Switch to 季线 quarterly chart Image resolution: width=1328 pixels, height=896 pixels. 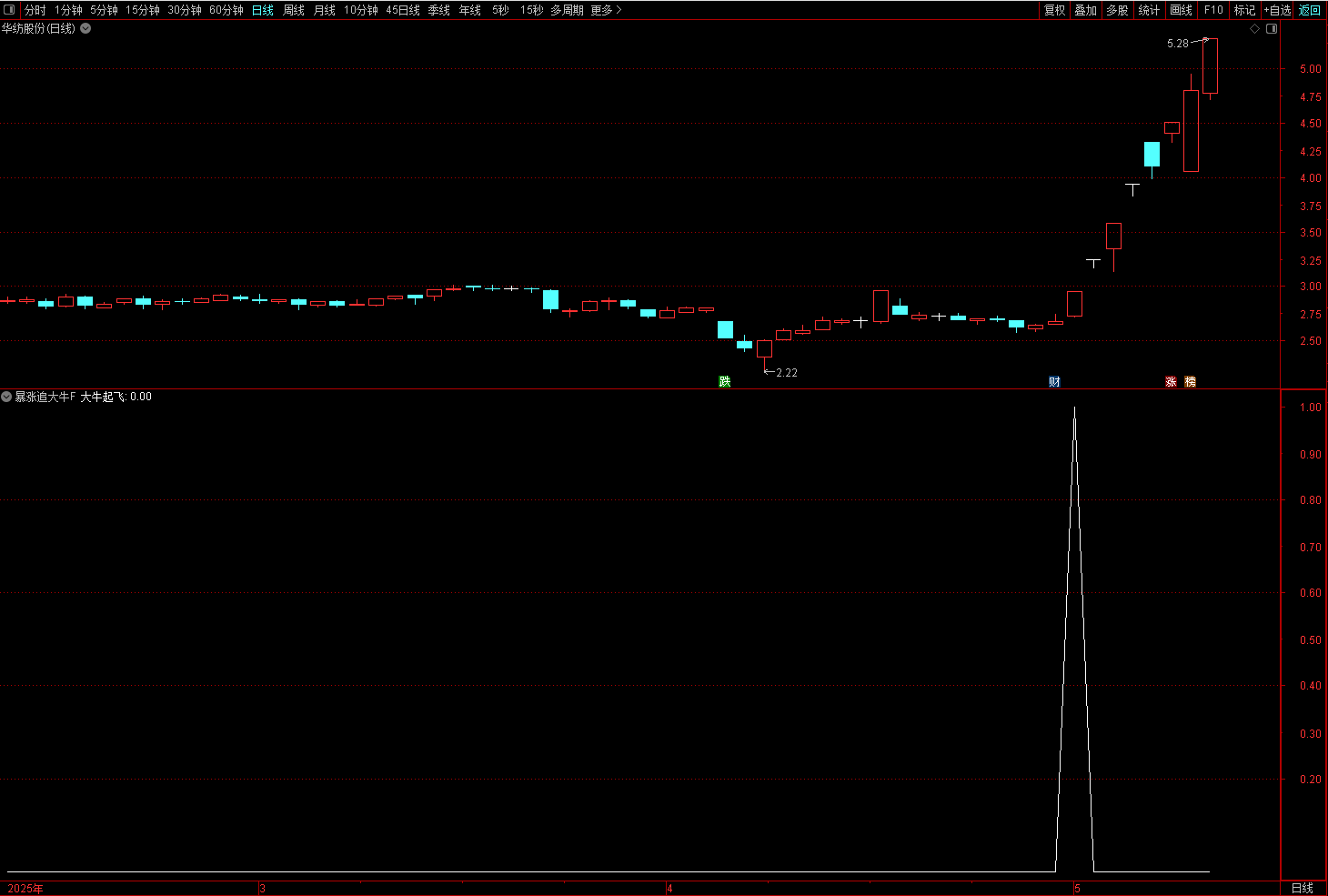tap(439, 10)
